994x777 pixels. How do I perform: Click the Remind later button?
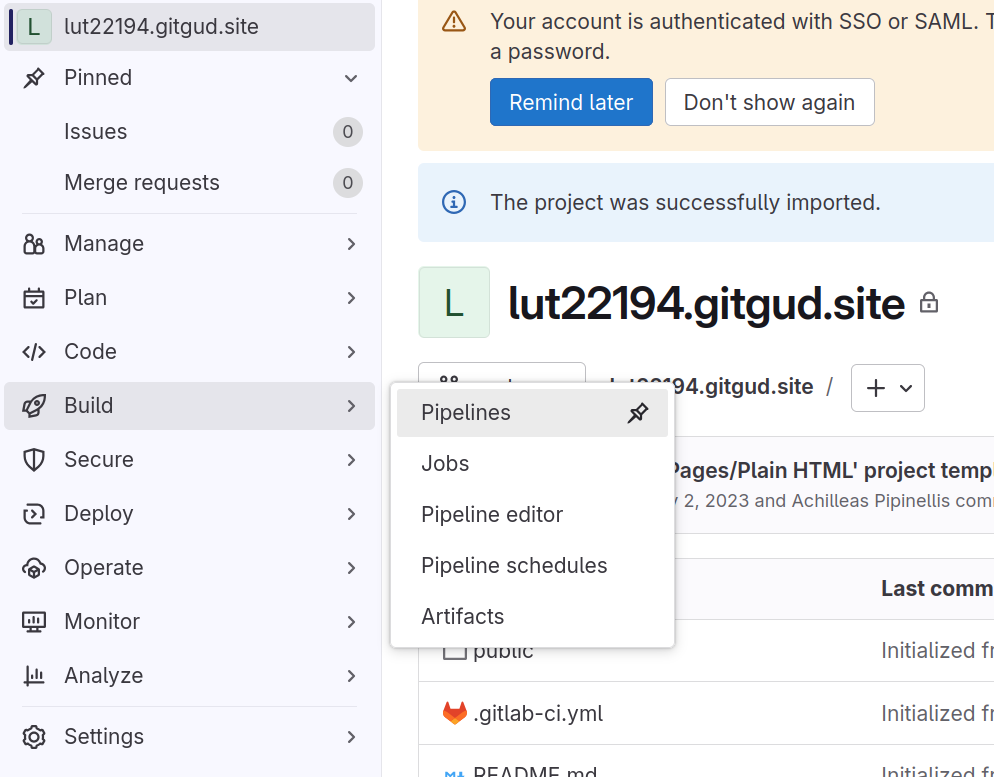(x=571, y=102)
